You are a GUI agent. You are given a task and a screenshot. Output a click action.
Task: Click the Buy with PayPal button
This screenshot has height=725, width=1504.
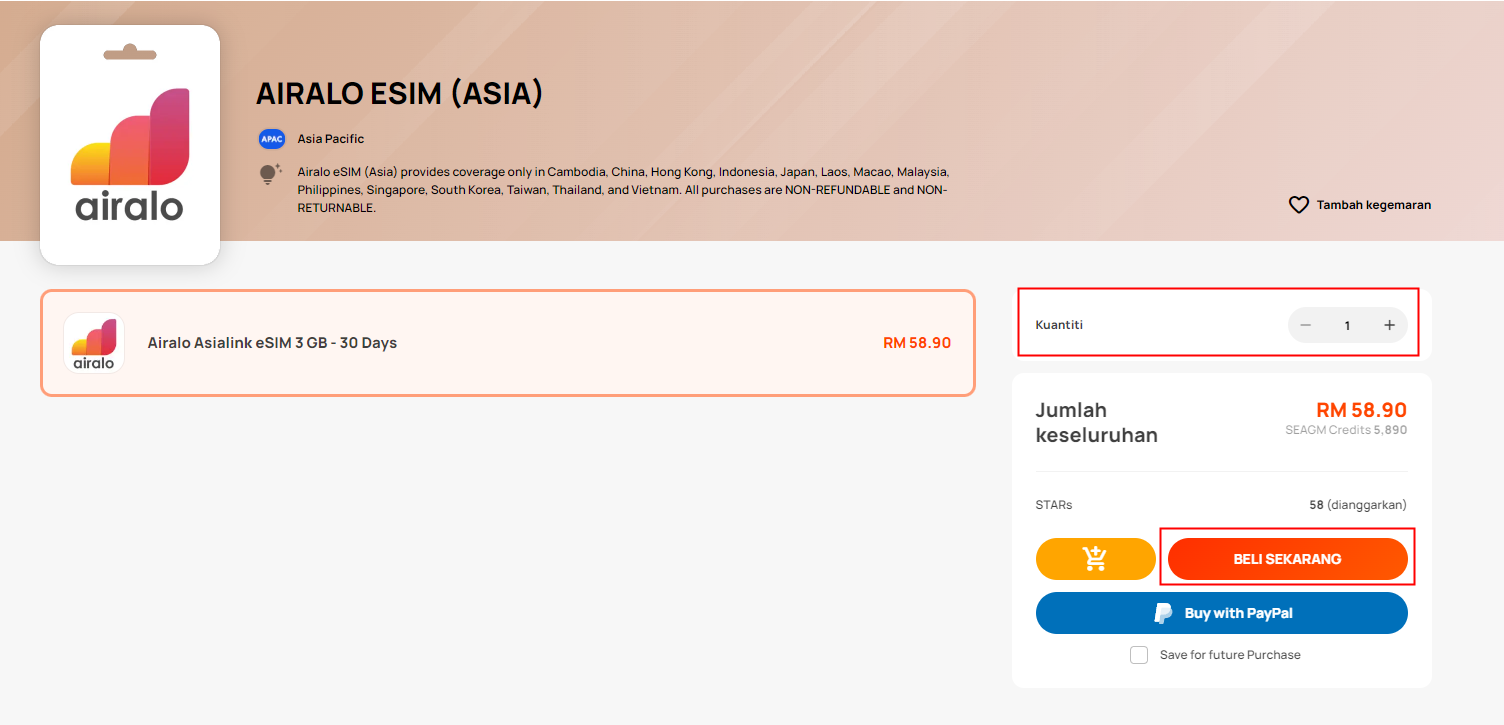[1222, 613]
